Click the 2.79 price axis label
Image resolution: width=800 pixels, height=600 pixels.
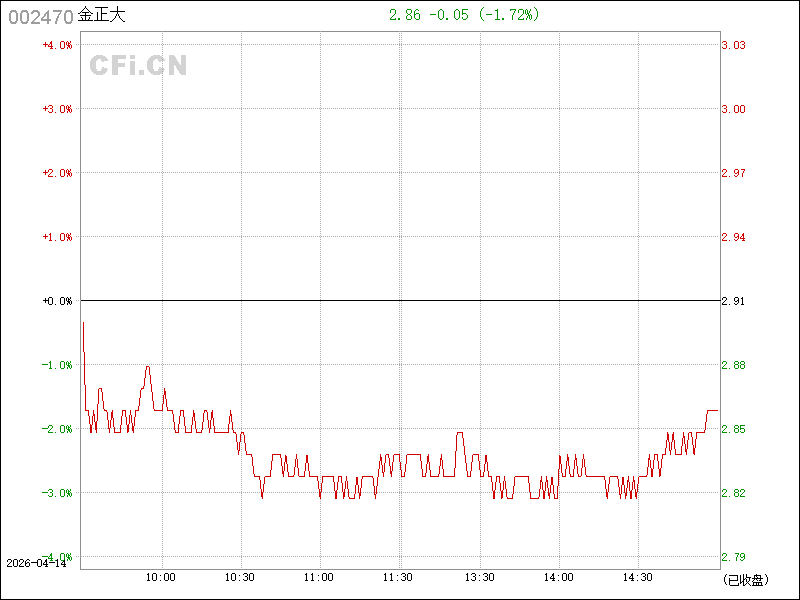click(734, 557)
